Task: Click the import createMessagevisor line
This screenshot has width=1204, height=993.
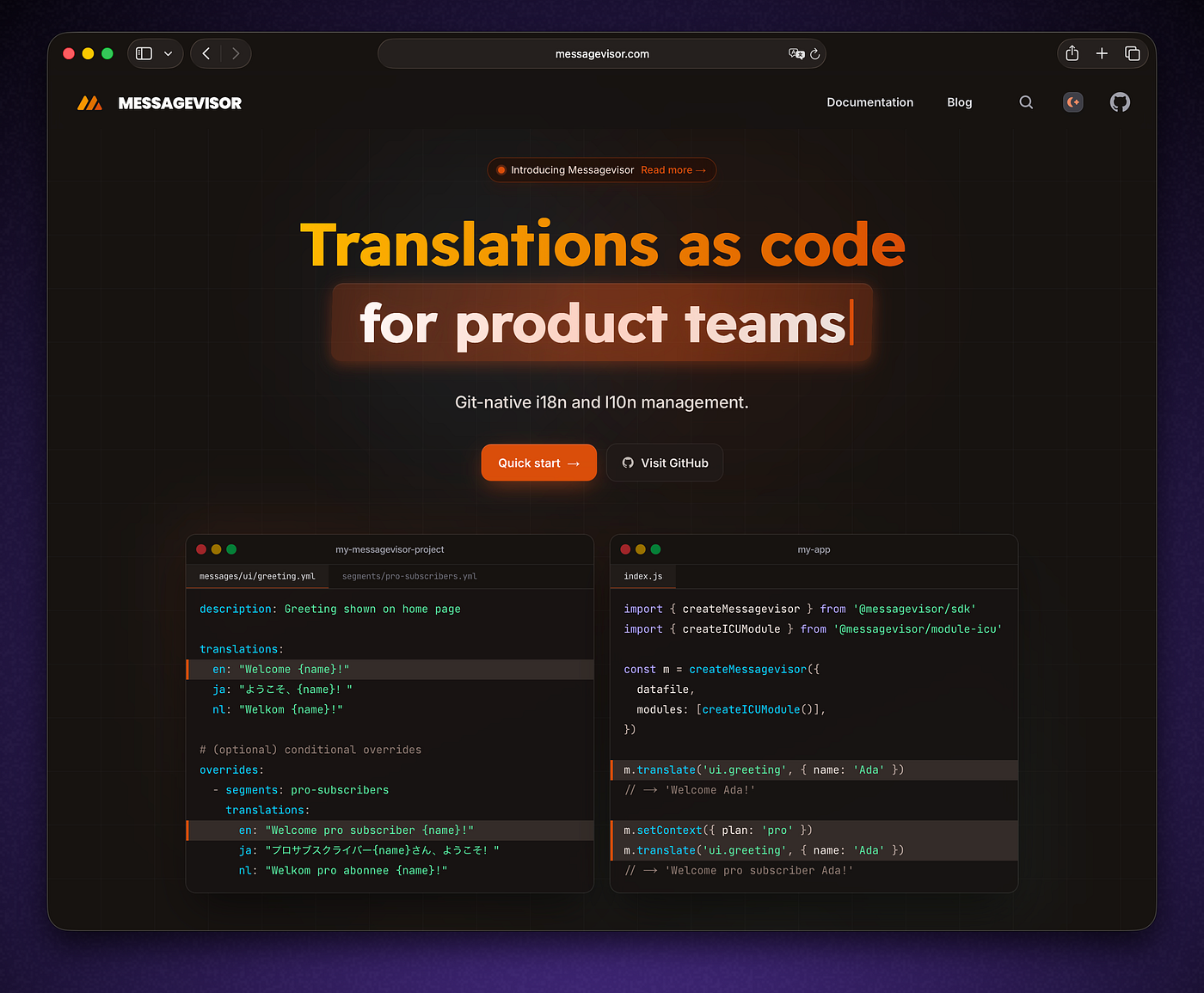Action: click(800, 609)
